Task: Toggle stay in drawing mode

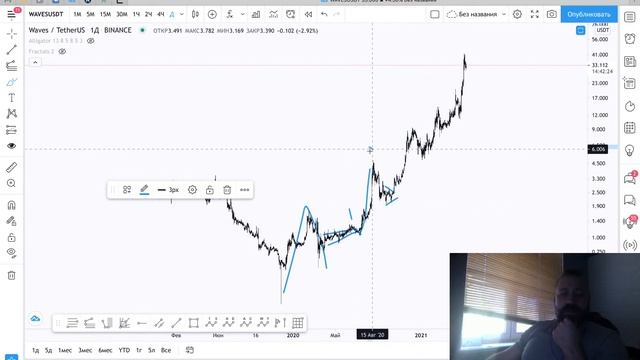Action: click(x=11, y=221)
